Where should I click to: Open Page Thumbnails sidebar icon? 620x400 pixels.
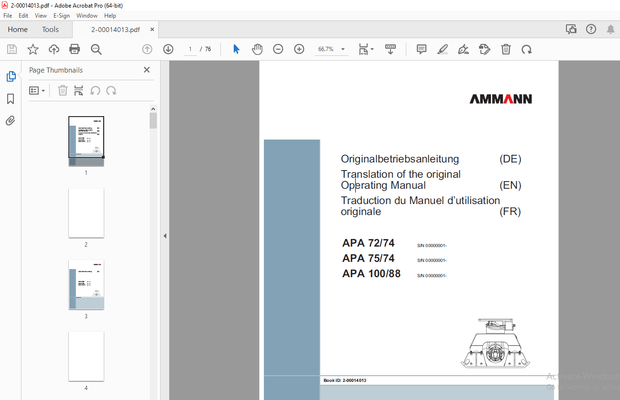pyautogui.click(x=11, y=76)
